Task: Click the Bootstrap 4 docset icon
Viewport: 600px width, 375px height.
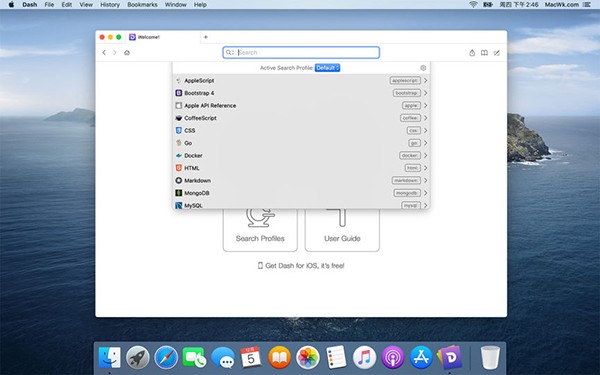Action: (x=179, y=93)
